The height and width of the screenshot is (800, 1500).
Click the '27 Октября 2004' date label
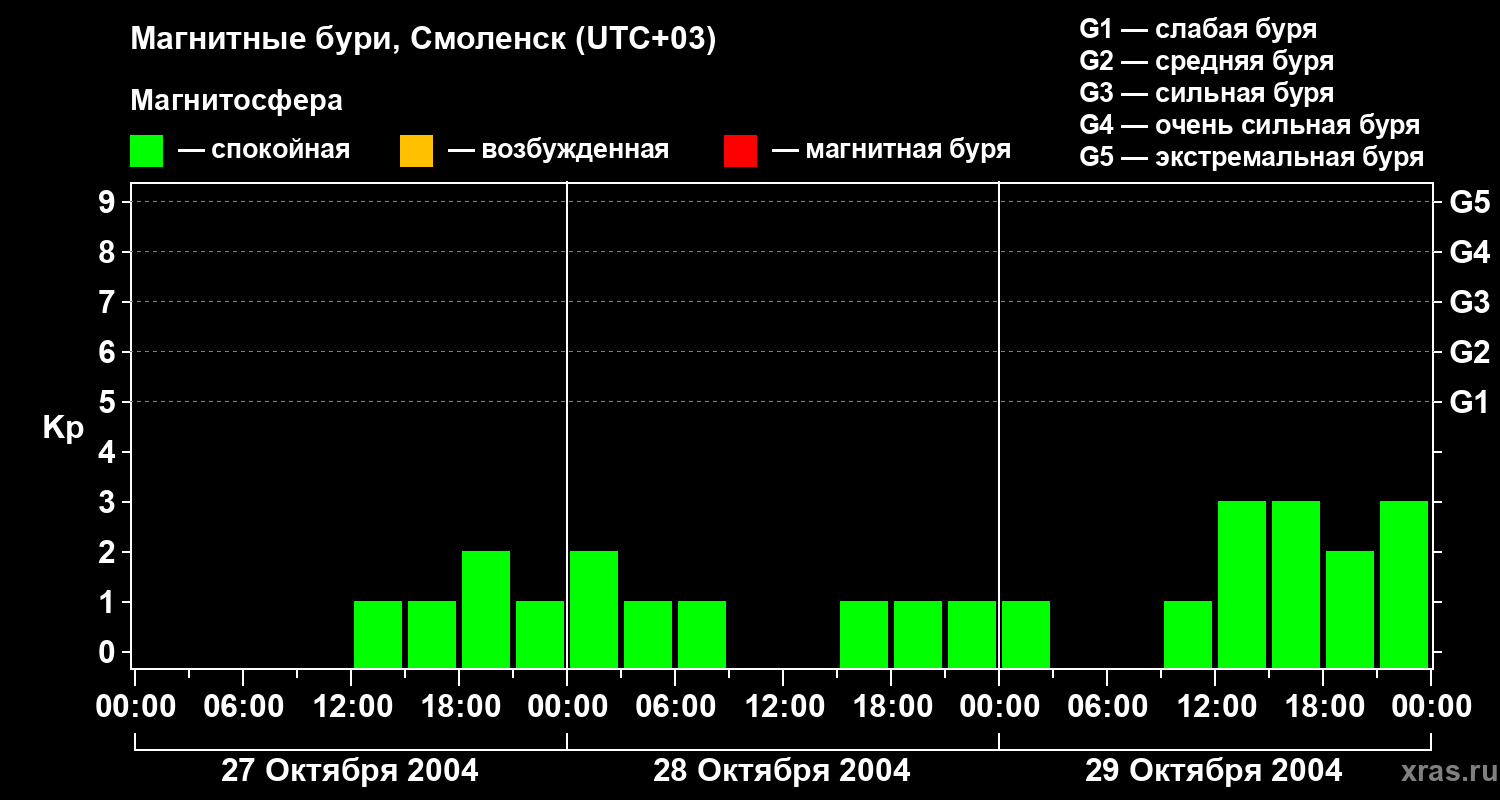click(350, 771)
